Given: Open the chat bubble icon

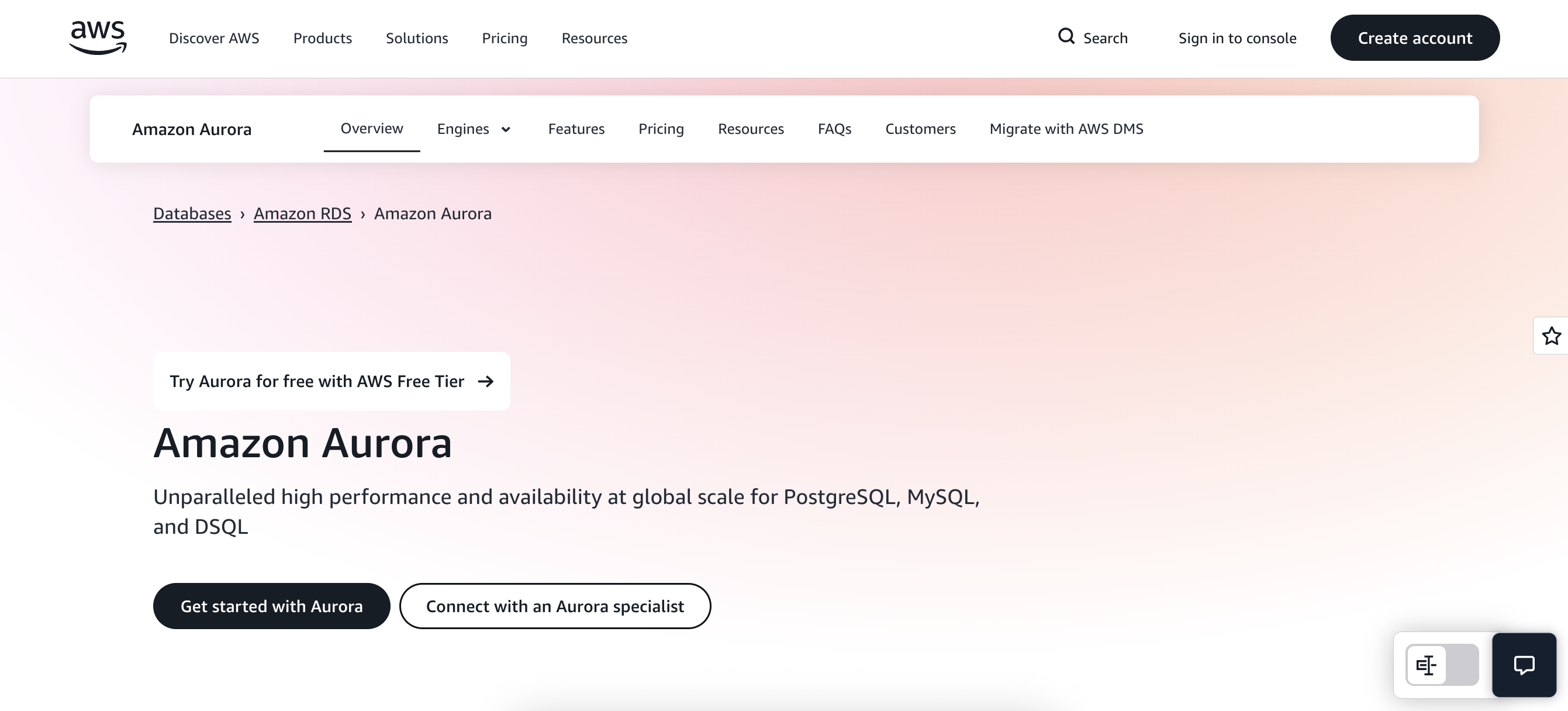Looking at the screenshot, I should (x=1524, y=665).
